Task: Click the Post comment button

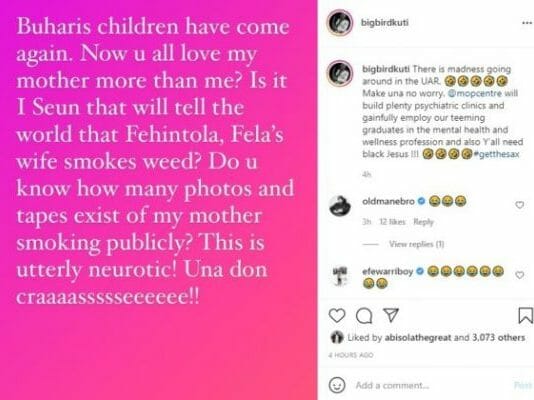Action: point(523,385)
